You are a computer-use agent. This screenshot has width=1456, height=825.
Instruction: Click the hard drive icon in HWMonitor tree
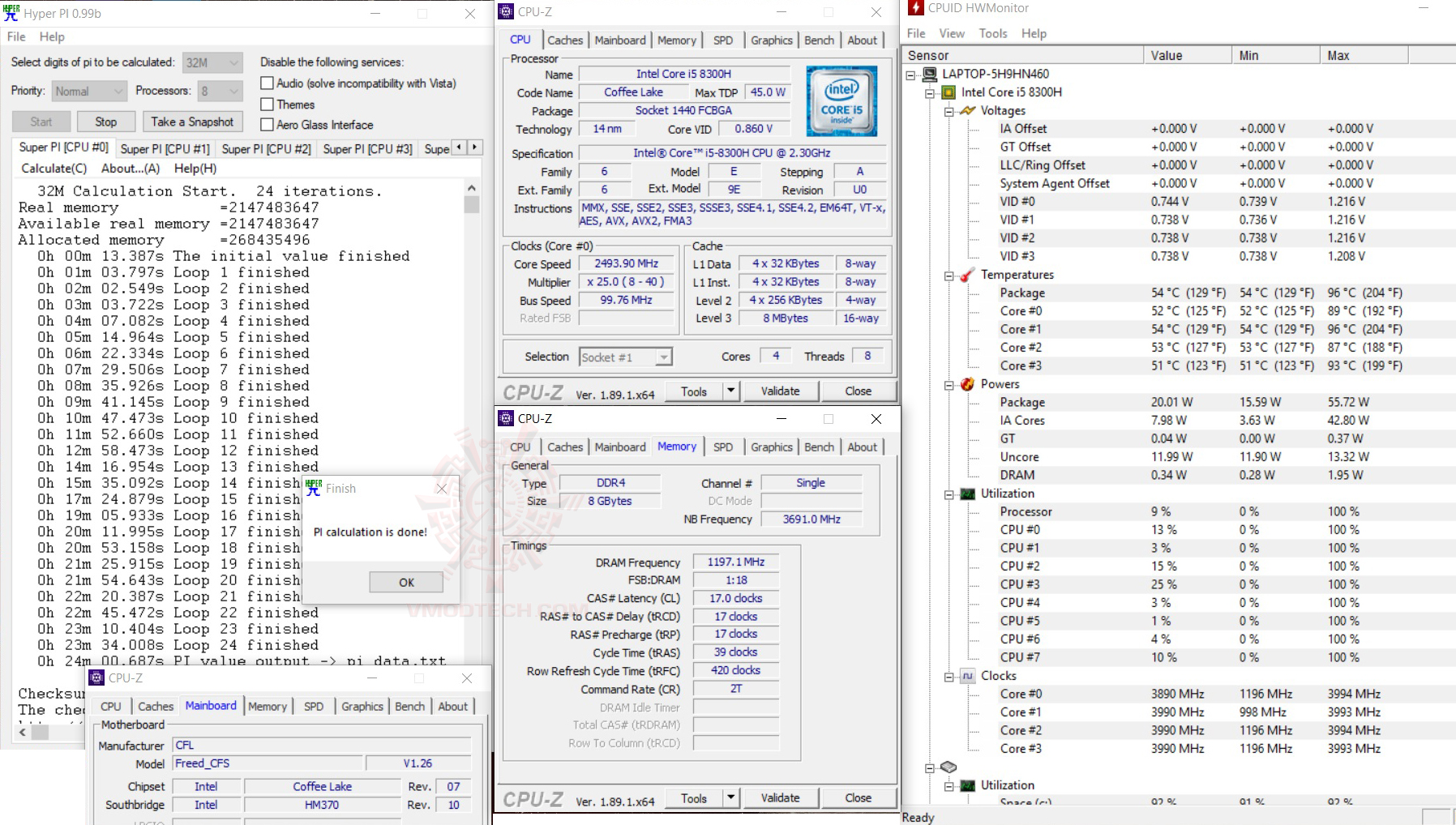(x=949, y=767)
